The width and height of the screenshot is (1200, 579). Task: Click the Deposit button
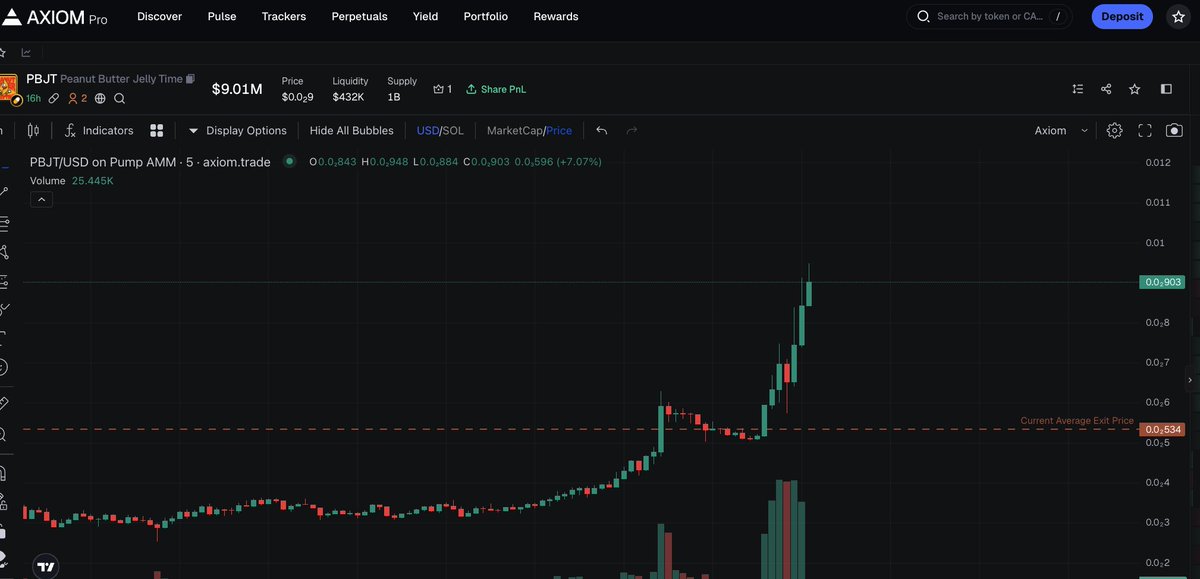tap(1122, 17)
